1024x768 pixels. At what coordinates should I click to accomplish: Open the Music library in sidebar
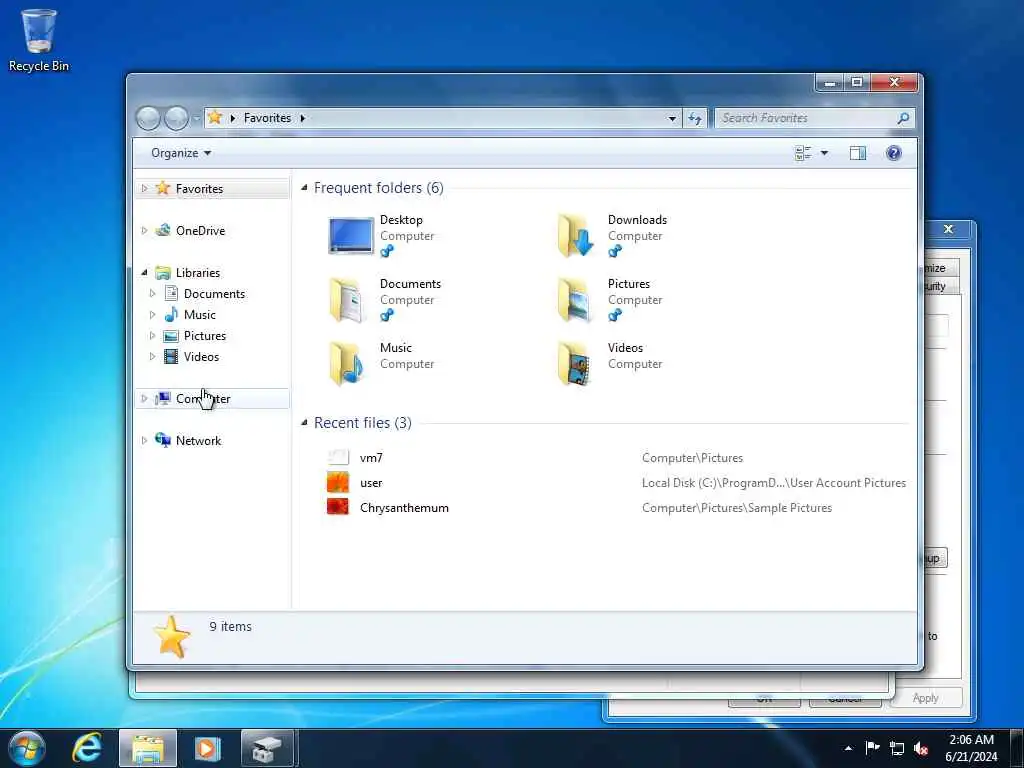[199, 315]
